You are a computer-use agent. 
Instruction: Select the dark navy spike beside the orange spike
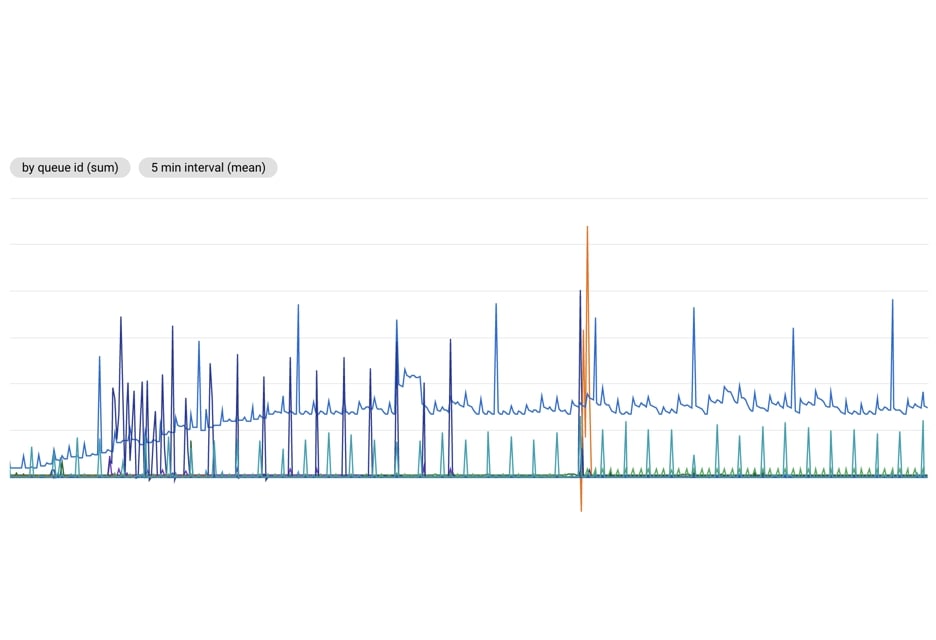580,292
